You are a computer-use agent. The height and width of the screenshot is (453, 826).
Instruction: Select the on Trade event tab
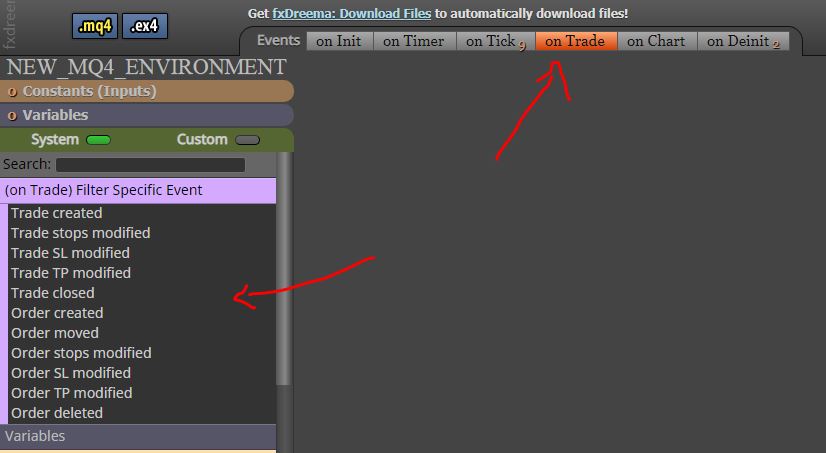(x=575, y=41)
